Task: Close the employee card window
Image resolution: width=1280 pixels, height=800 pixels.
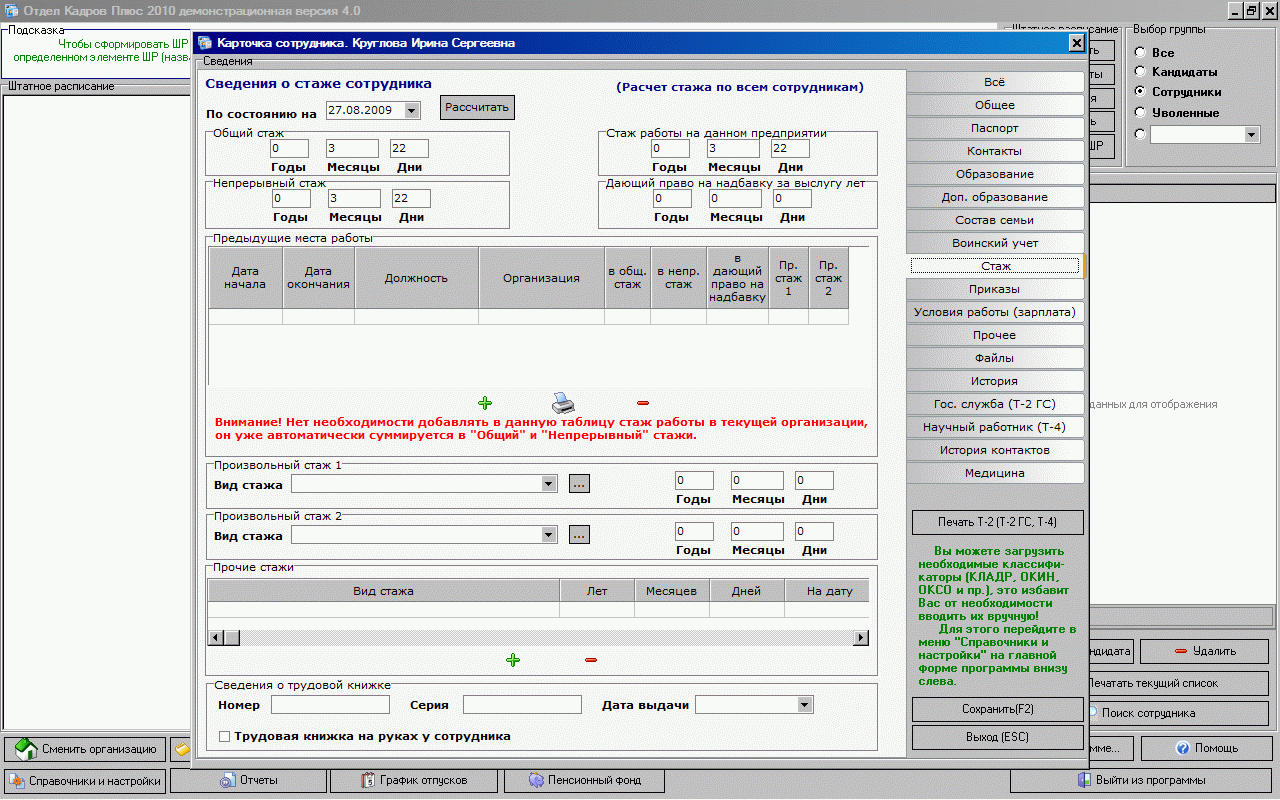Action: tap(1076, 43)
